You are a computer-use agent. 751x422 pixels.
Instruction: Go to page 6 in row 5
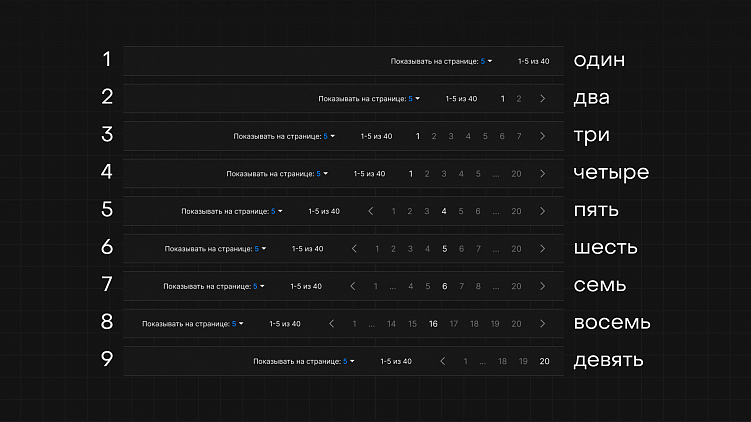point(478,211)
